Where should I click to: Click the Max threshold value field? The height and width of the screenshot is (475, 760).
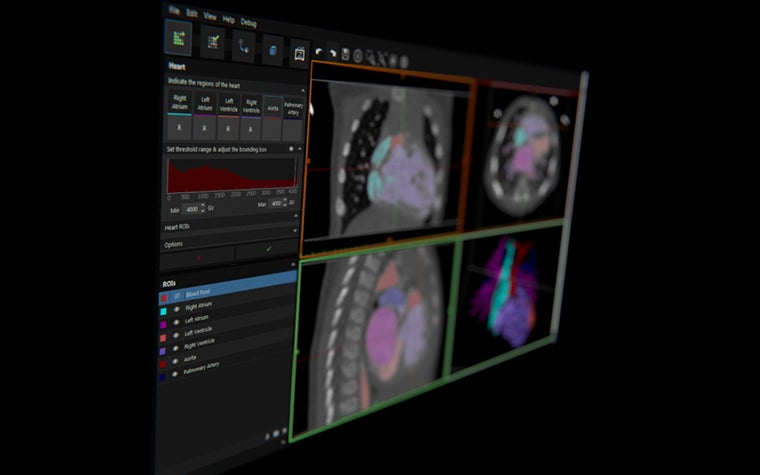pos(276,204)
